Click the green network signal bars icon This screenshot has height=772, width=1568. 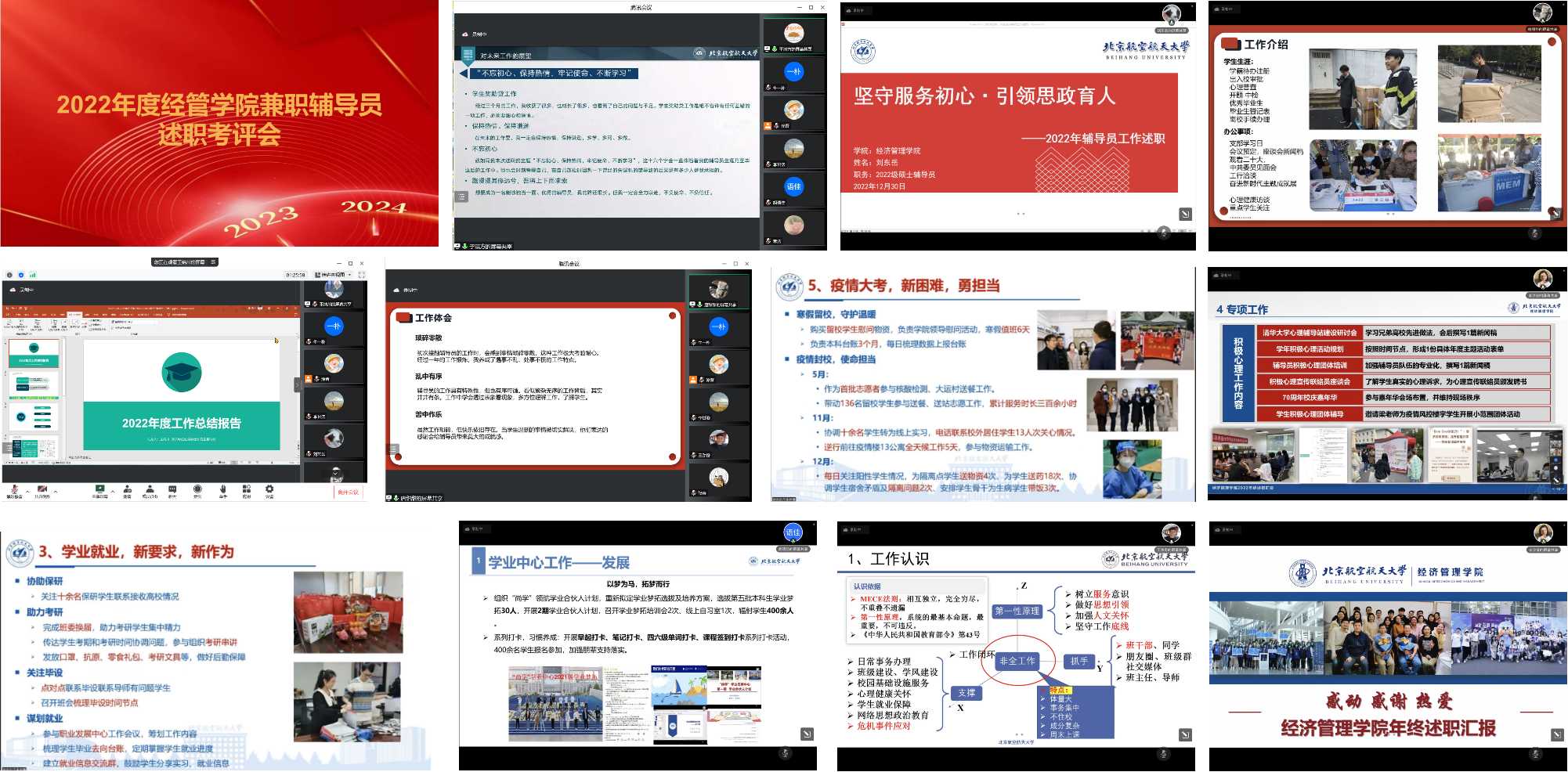(x=32, y=275)
